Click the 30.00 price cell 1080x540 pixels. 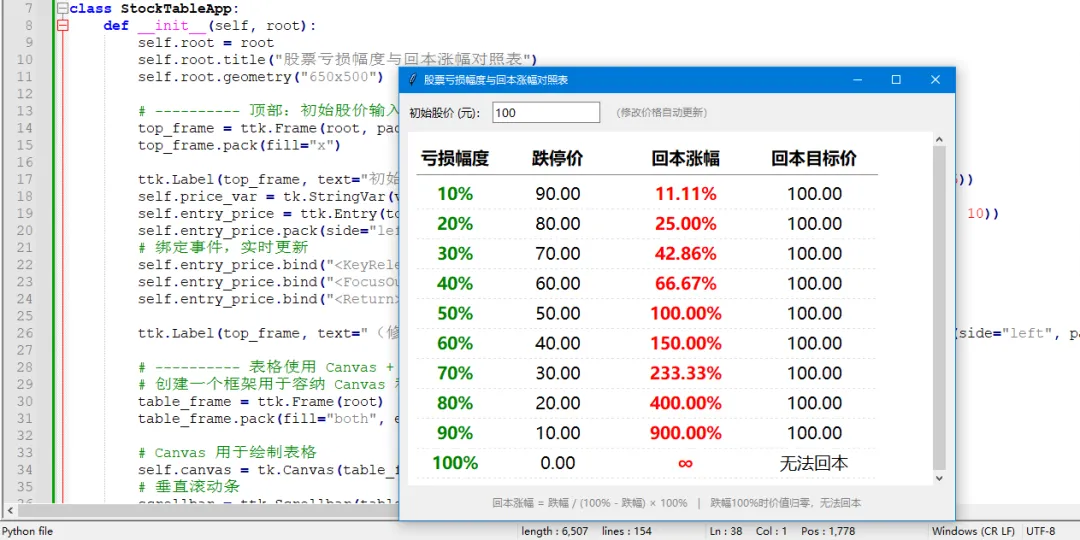click(558, 373)
